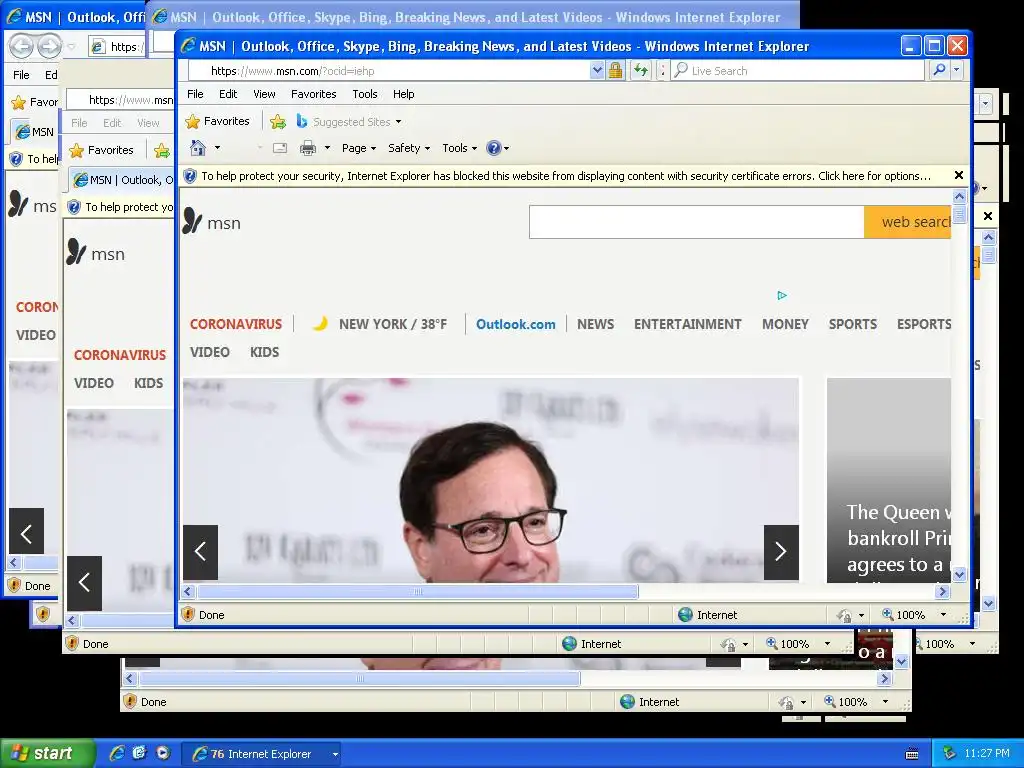The height and width of the screenshot is (768, 1024).
Task: Click Back button in far-left background window
Action: click(21, 46)
